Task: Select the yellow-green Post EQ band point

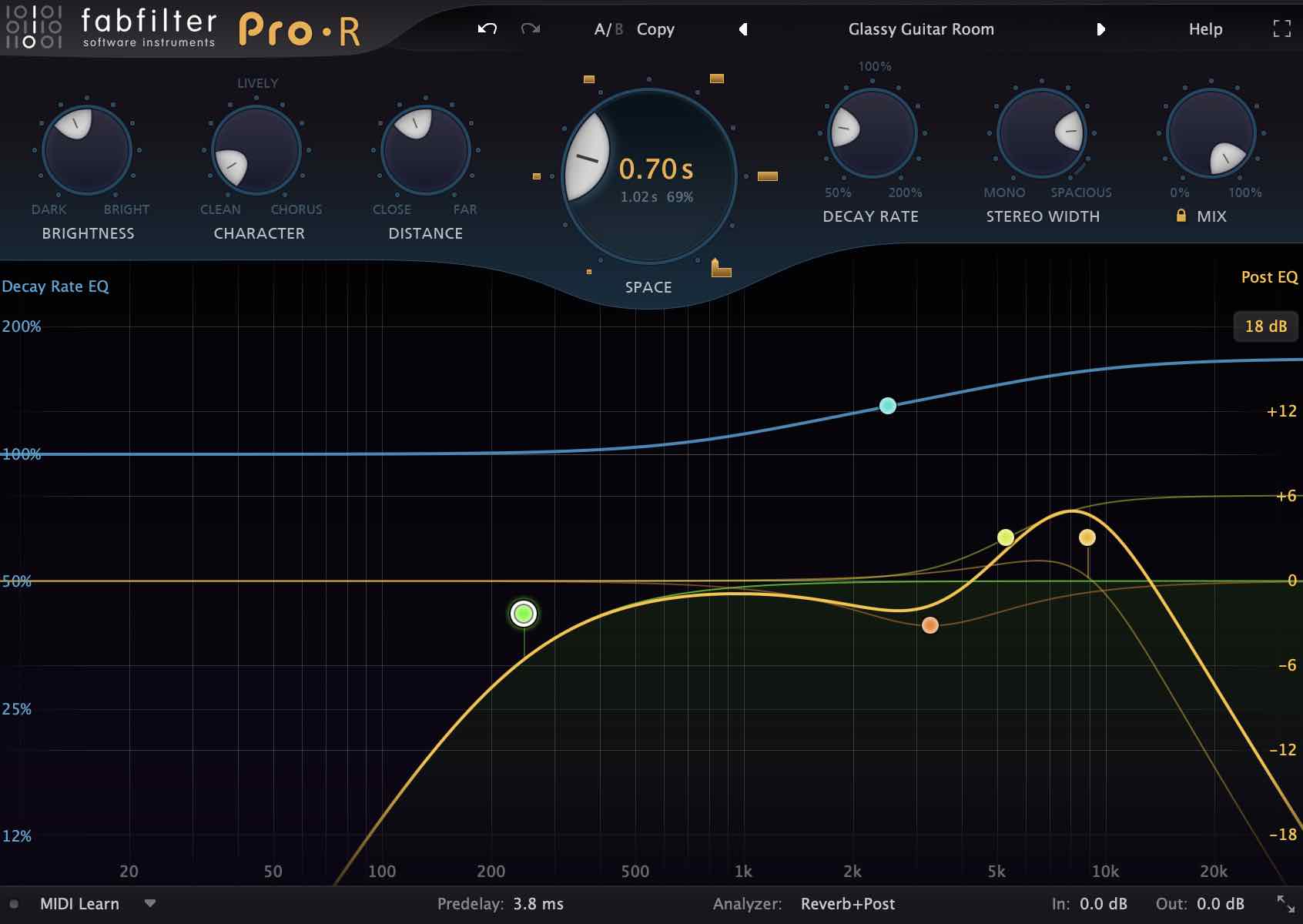Action: click(x=1006, y=537)
